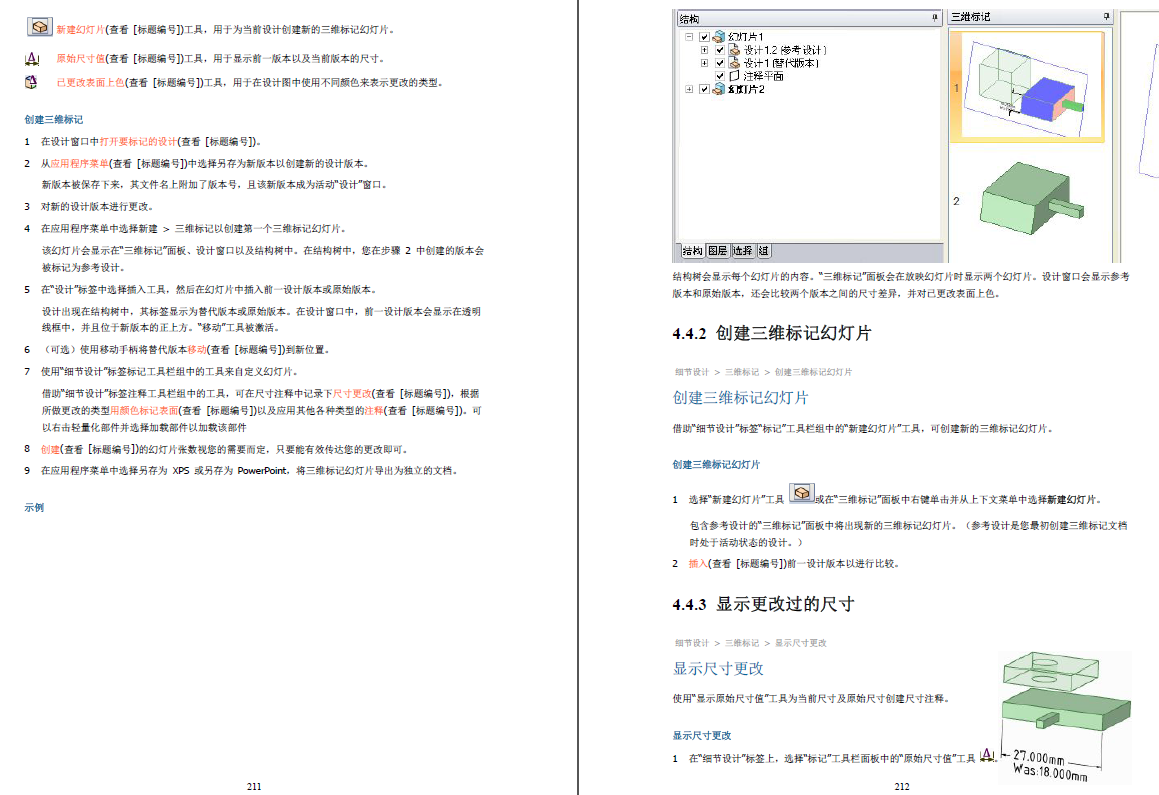This screenshot has height=795, width=1159.
Task: Click the 创建三维标记 subheading on page 211
Action: click(x=53, y=120)
